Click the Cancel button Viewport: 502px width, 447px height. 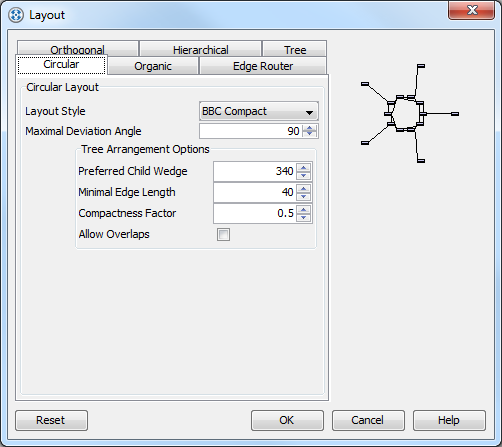tap(368, 420)
